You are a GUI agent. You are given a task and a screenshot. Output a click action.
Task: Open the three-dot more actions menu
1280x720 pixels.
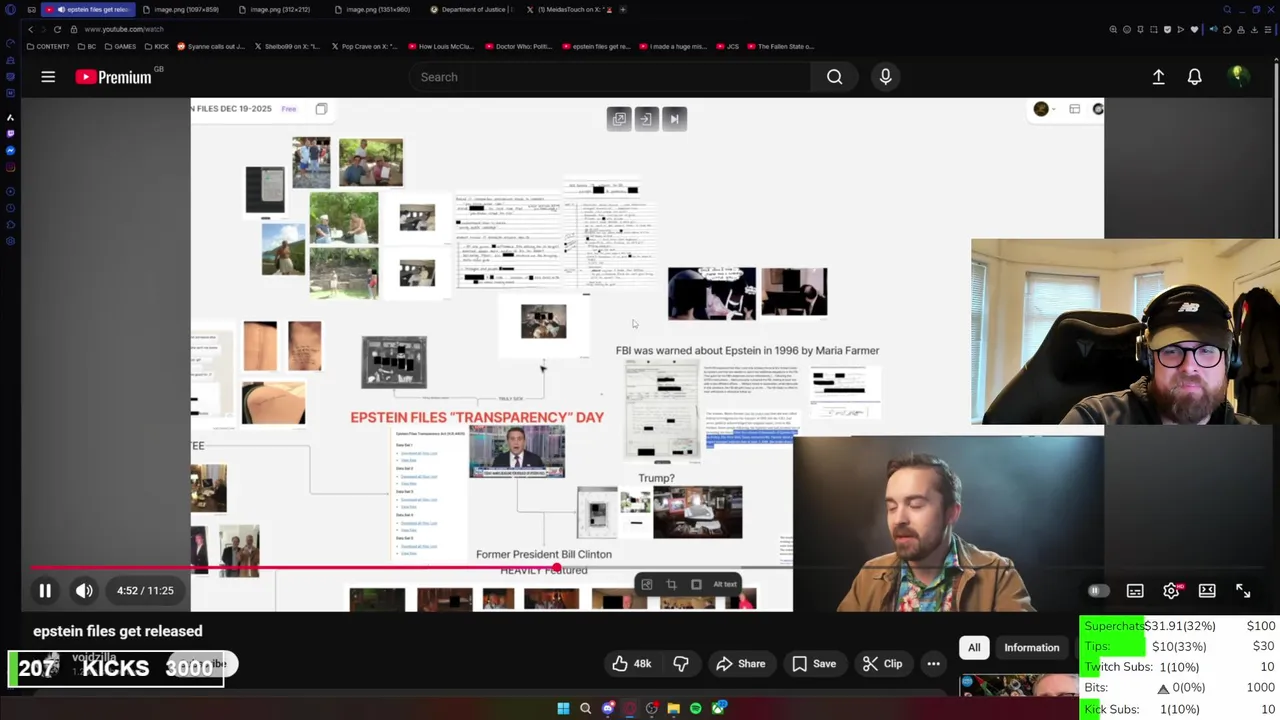coord(933,664)
